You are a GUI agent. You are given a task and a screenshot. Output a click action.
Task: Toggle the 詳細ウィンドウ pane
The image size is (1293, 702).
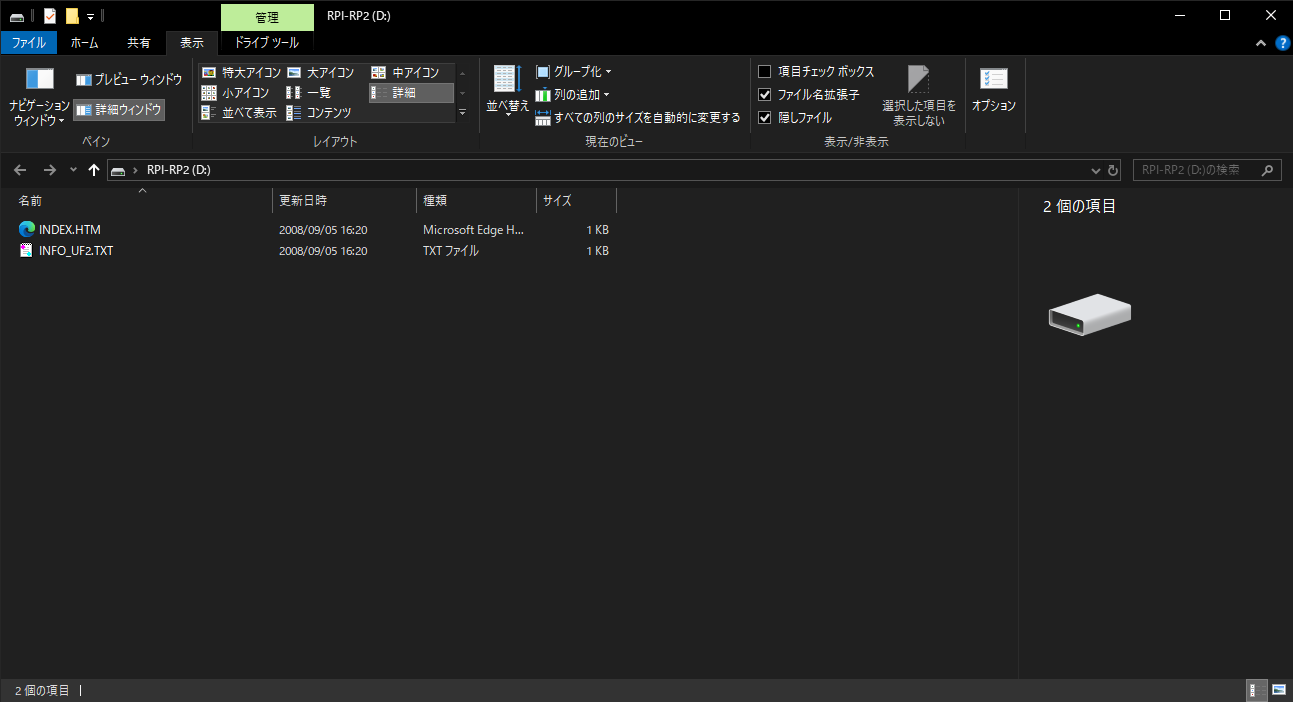point(119,110)
